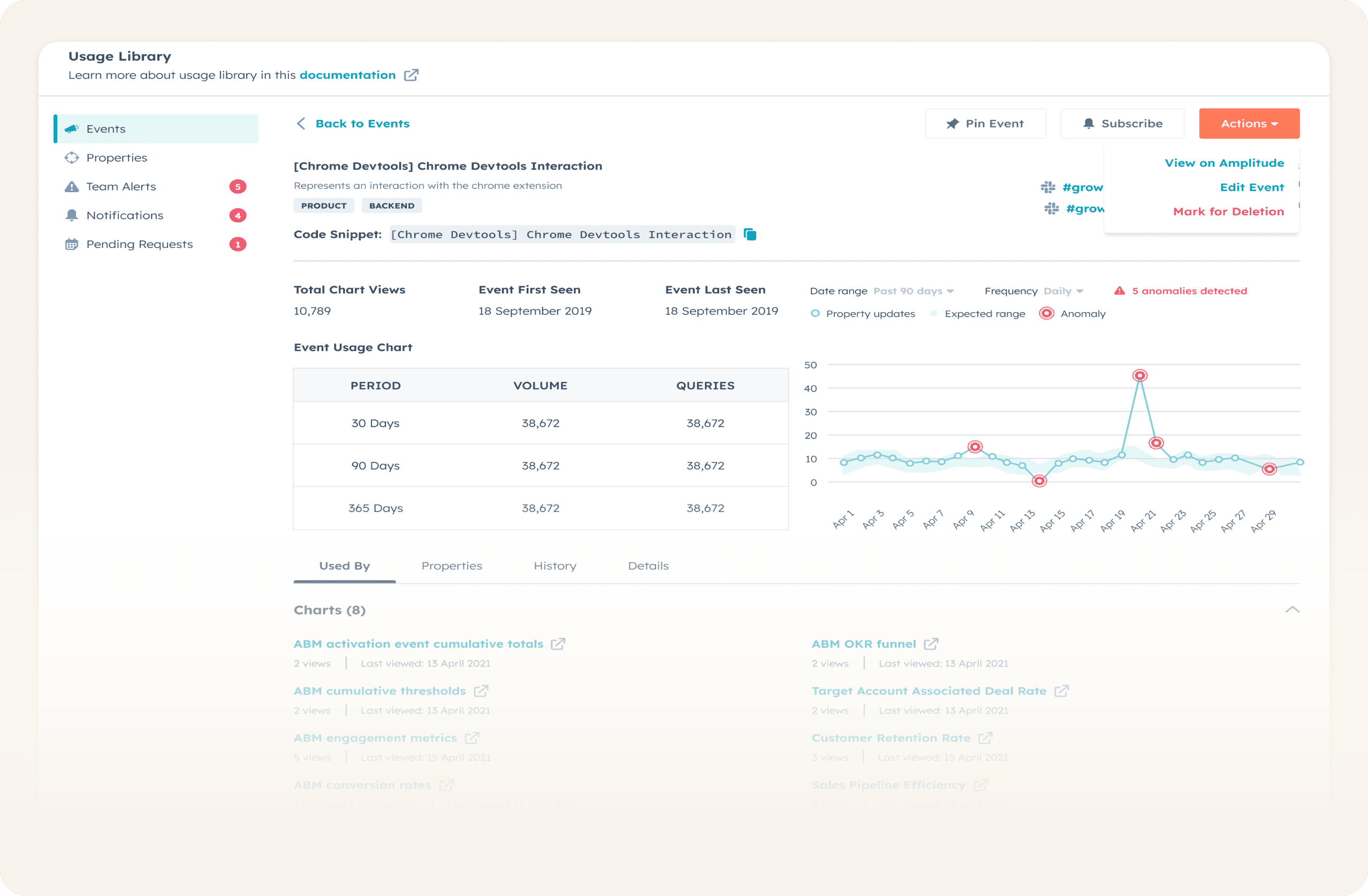Toggle Property updates legend item
The width and height of the screenshot is (1368, 896).
coord(863,314)
